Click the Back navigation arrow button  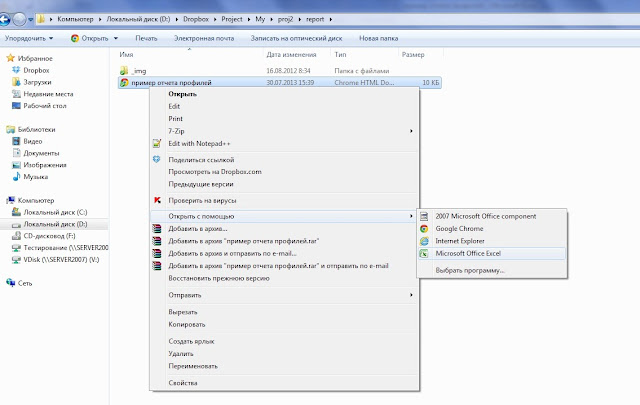4,19
